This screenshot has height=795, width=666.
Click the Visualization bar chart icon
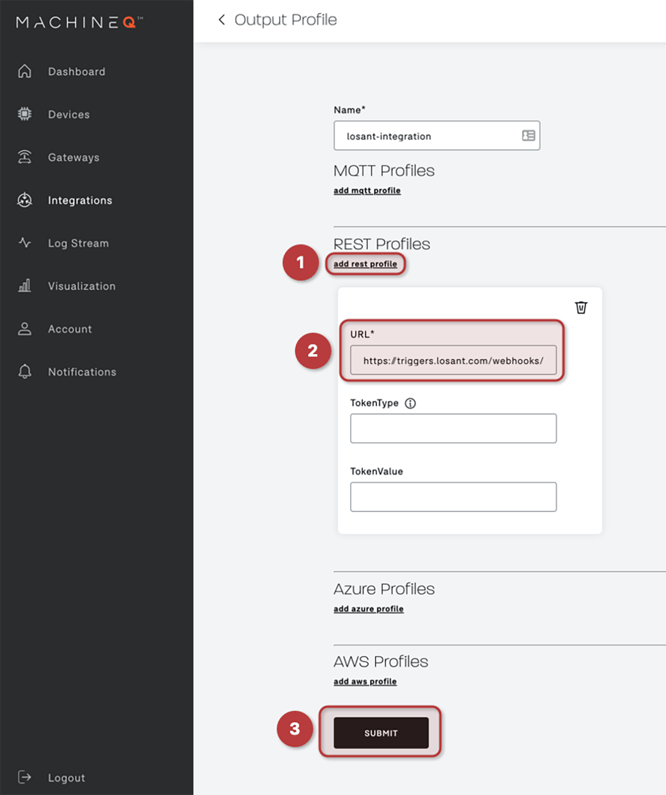coord(25,286)
